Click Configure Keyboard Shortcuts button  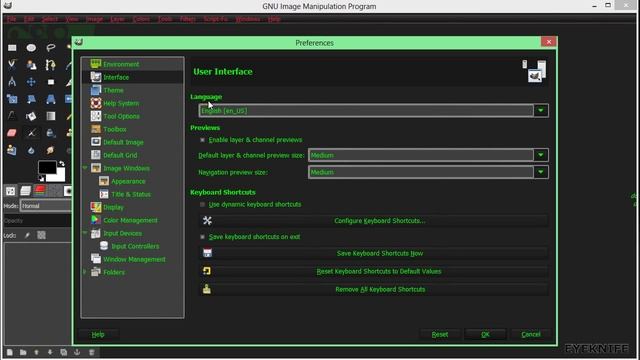[x=373, y=221]
